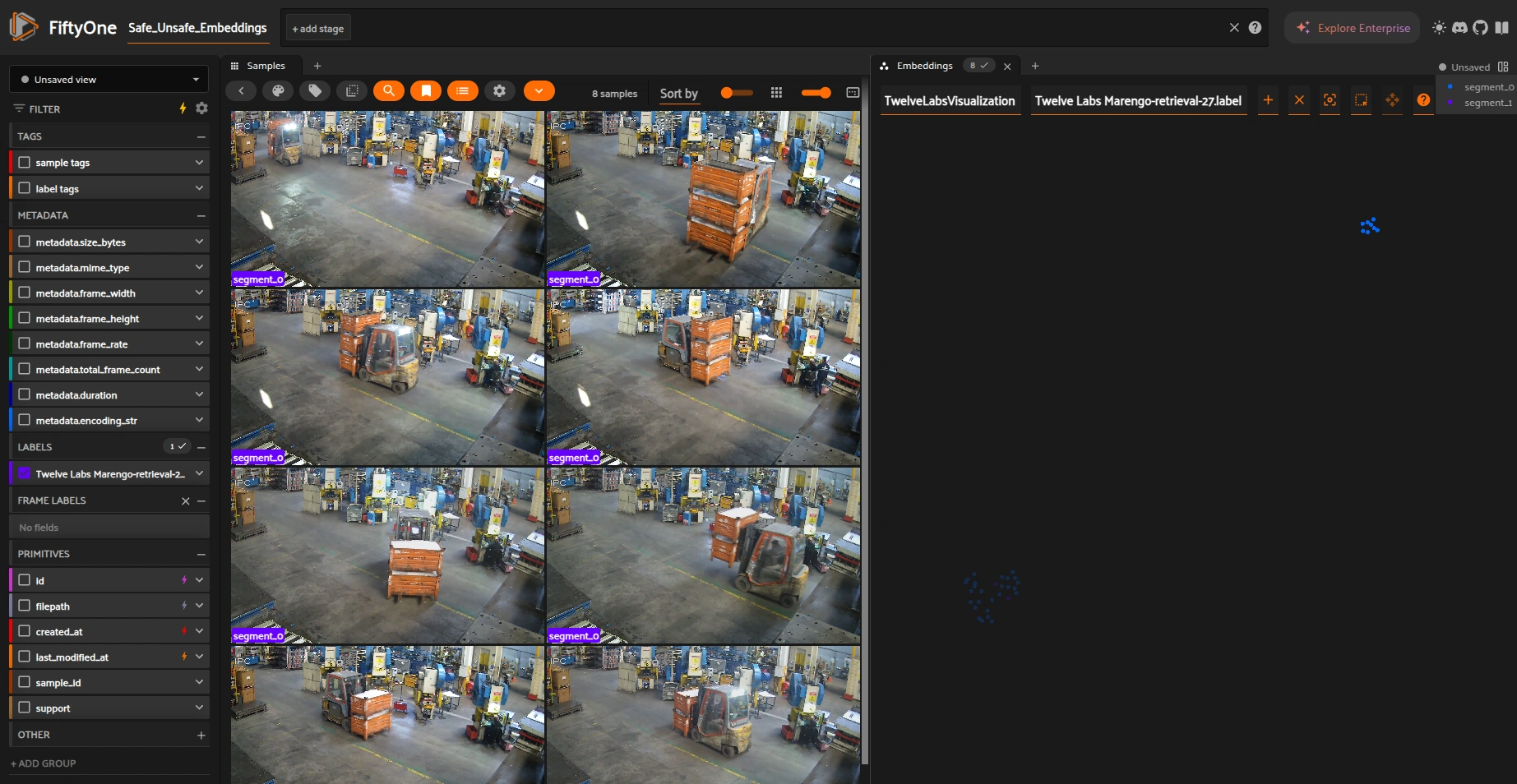Image resolution: width=1517 pixels, height=784 pixels.
Task: Open the grid display options gear
Action: tap(500, 91)
